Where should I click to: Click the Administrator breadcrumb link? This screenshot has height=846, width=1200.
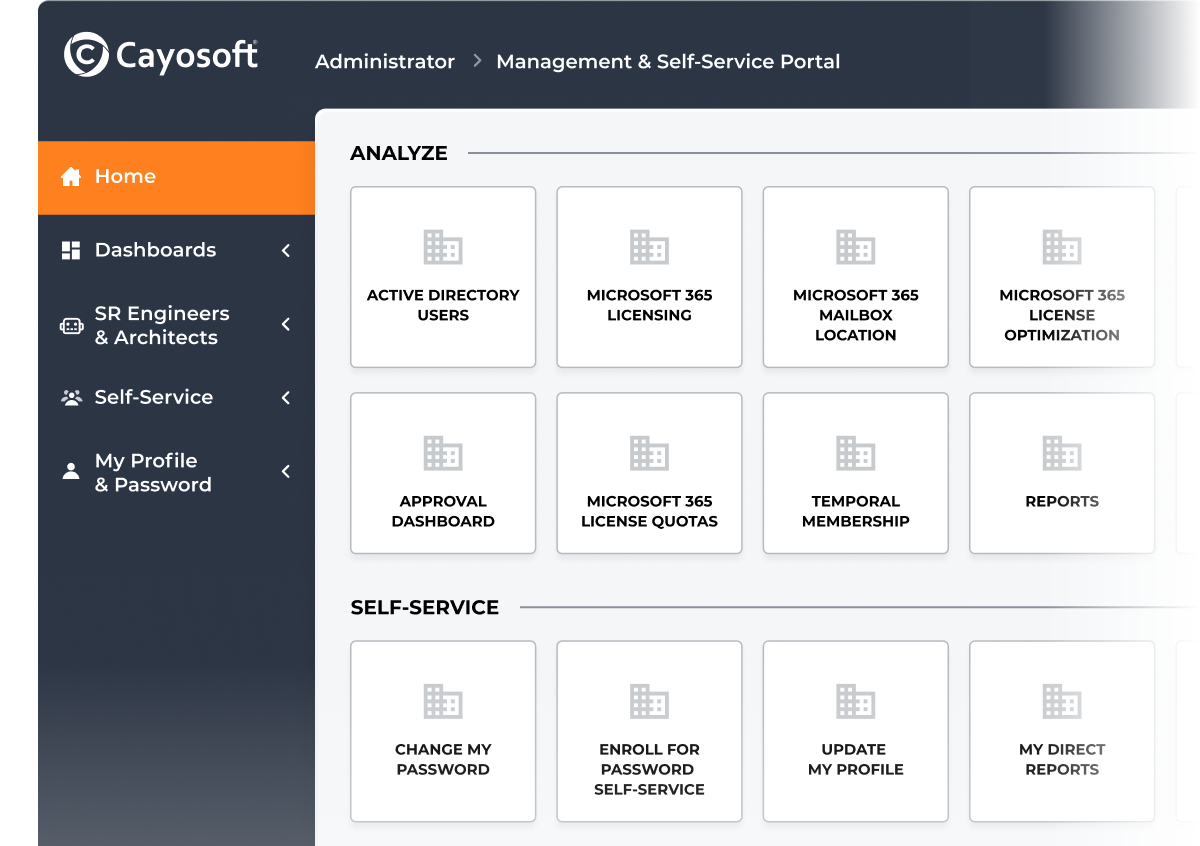point(385,62)
